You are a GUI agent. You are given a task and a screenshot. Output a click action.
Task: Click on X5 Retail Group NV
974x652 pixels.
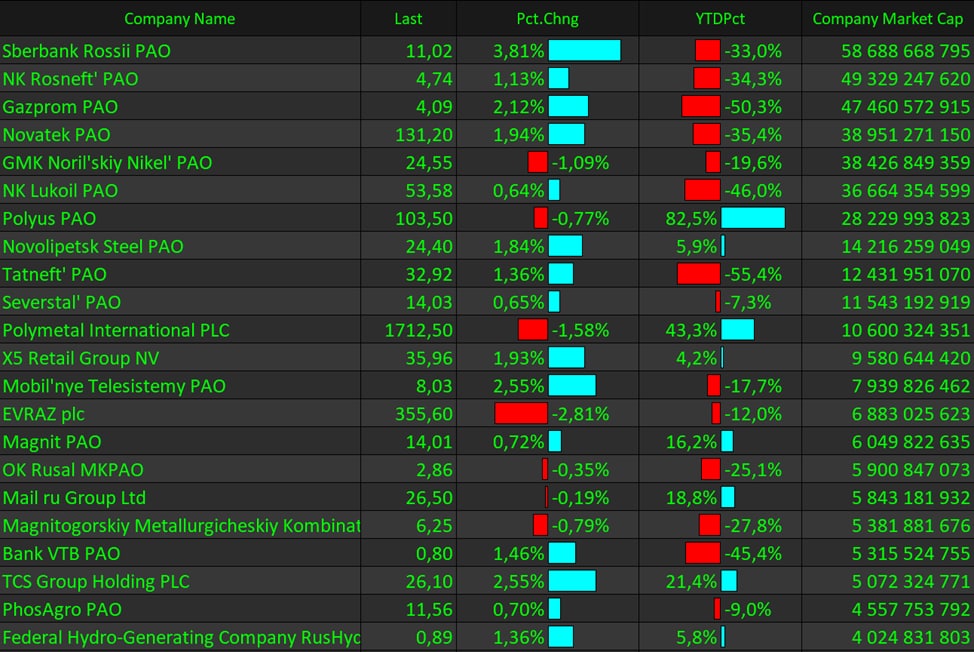(81, 358)
